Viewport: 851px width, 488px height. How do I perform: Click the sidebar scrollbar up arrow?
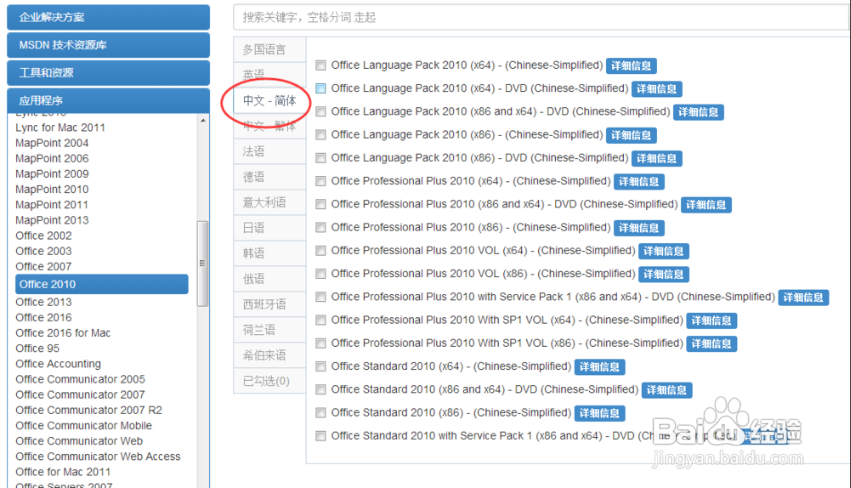pos(203,121)
